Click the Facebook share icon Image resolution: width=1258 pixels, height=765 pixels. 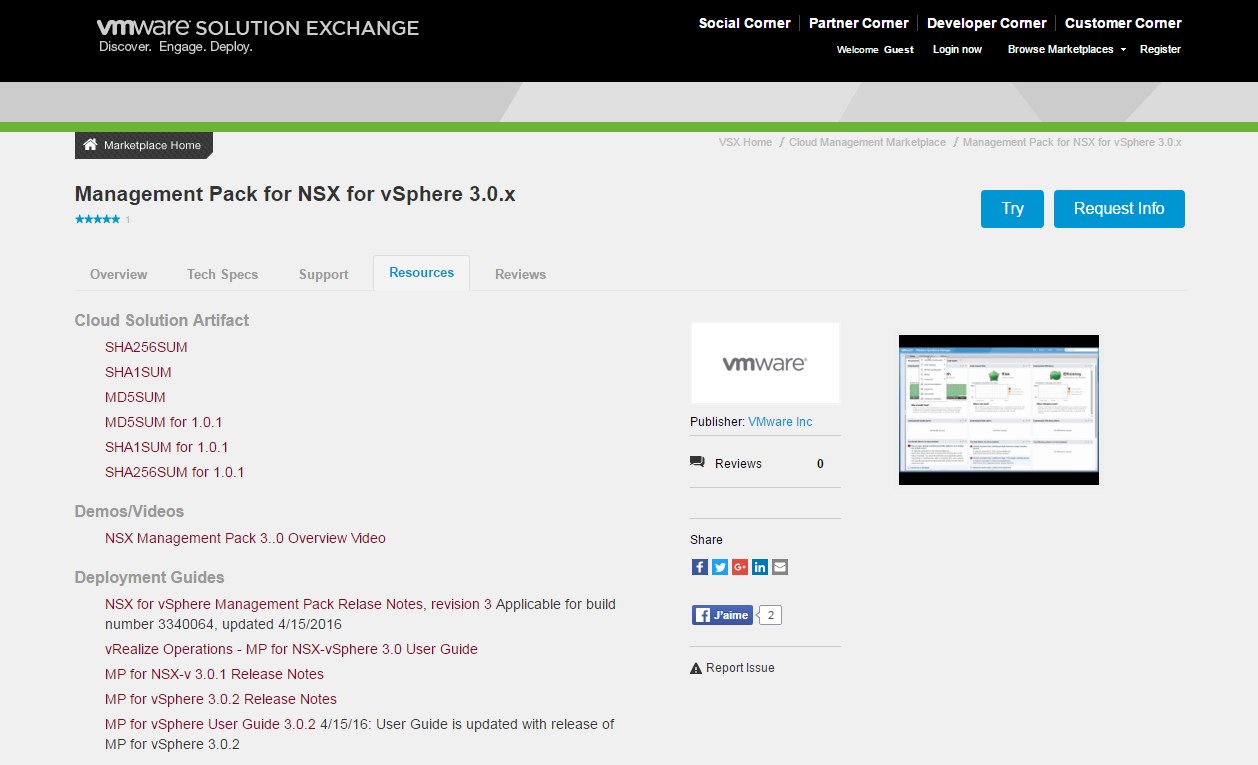coord(700,567)
